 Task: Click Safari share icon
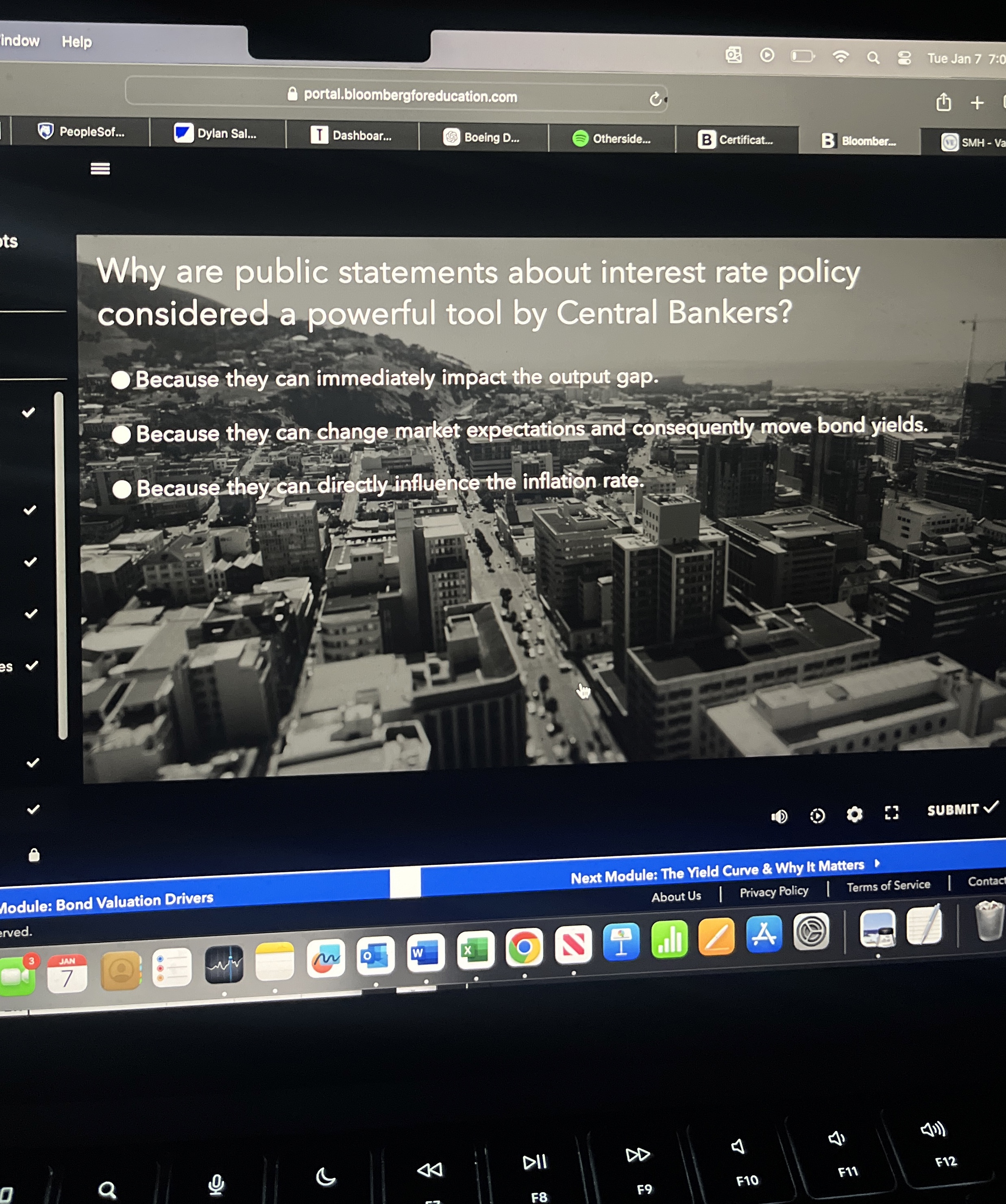click(x=943, y=103)
